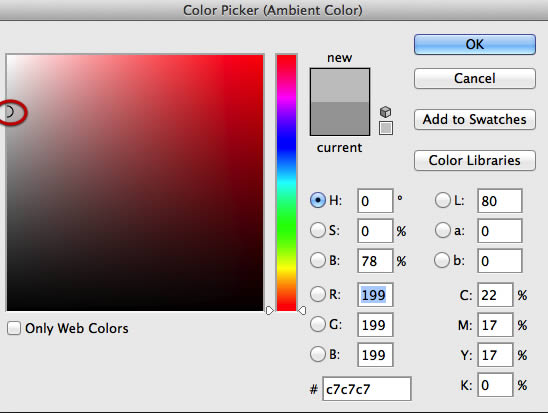Cancel the color picker dialog
This screenshot has width=548, height=413.
475,78
